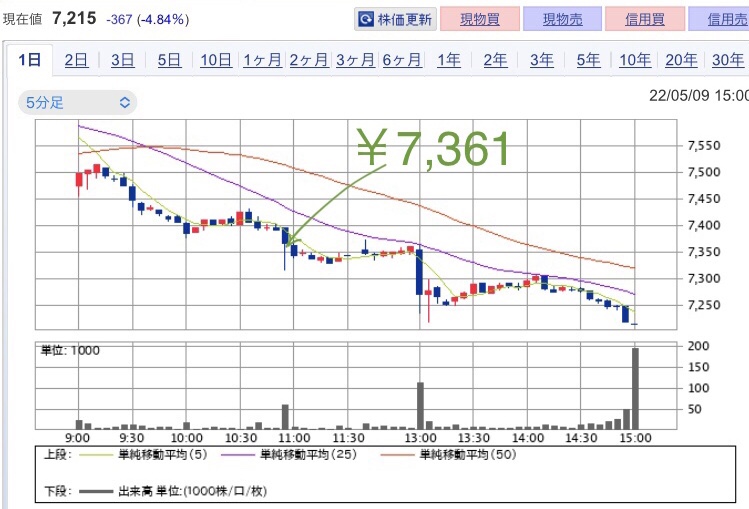Click the 単純移動平均(25) legend entry
The image size is (749, 509).
[x=289, y=454]
